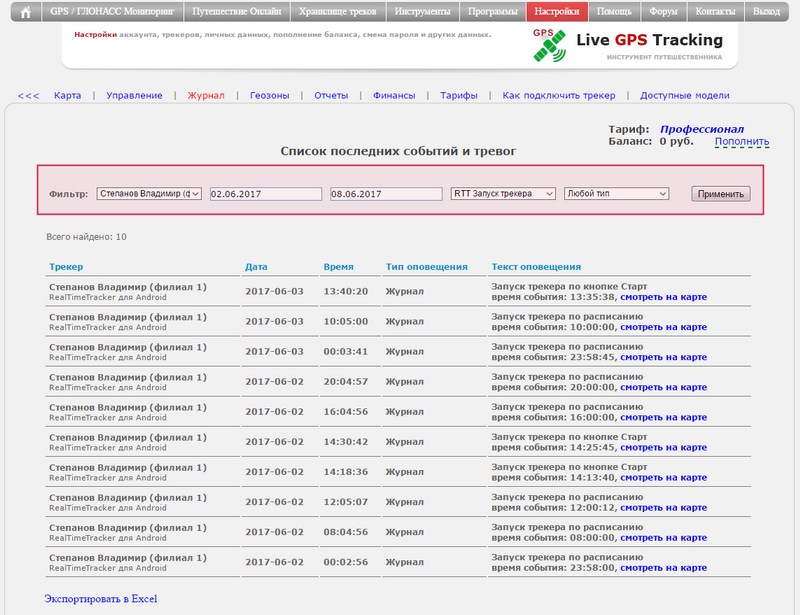800x615 pixels.
Task: Sort the table by Дата column header
Action: point(256,267)
